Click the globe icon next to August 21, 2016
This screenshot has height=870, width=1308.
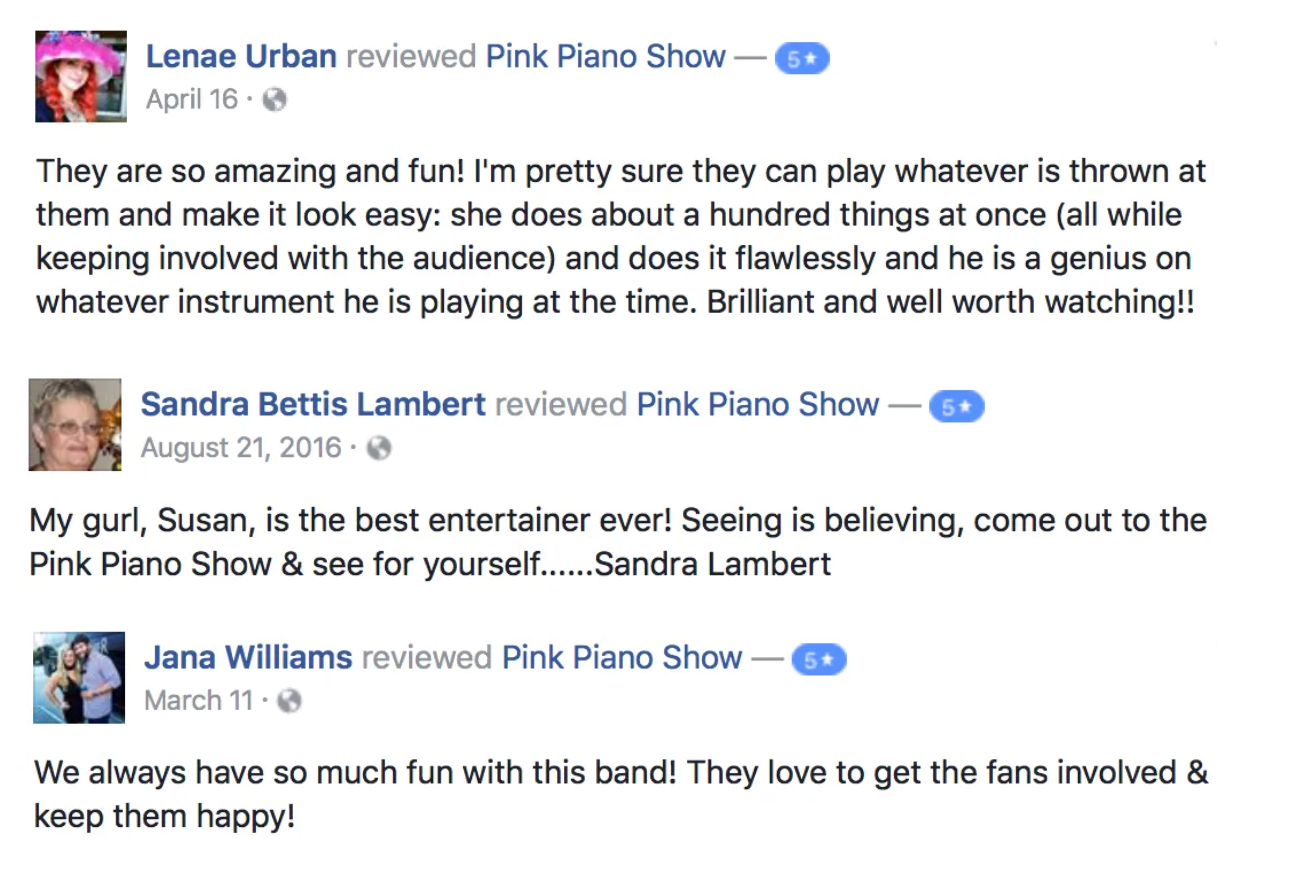point(379,449)
